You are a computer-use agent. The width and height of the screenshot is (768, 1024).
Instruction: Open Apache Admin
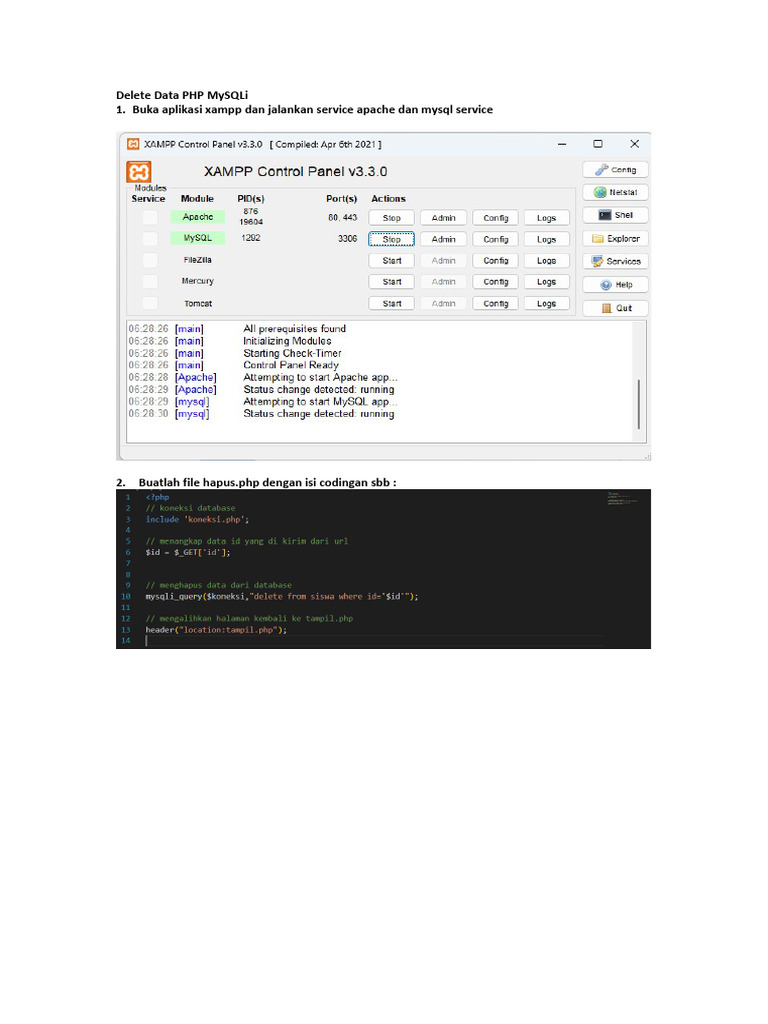(x=443, y=218)
